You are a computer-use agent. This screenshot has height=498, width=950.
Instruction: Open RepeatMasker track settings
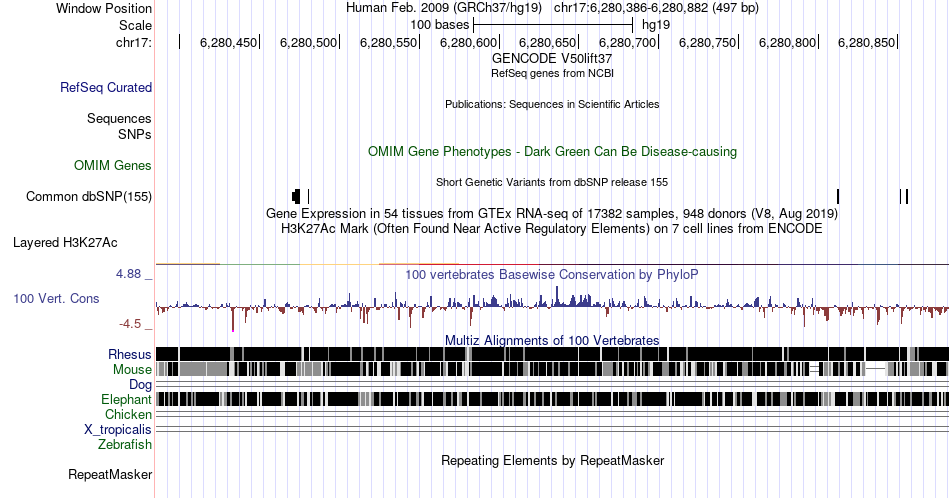[x=110, y=474]
